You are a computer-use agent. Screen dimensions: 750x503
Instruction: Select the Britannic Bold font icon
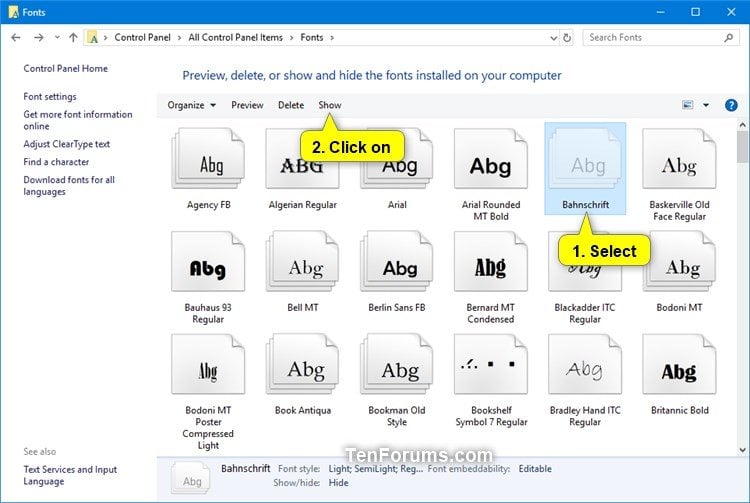pyautogui.click(x=679, y=364)
